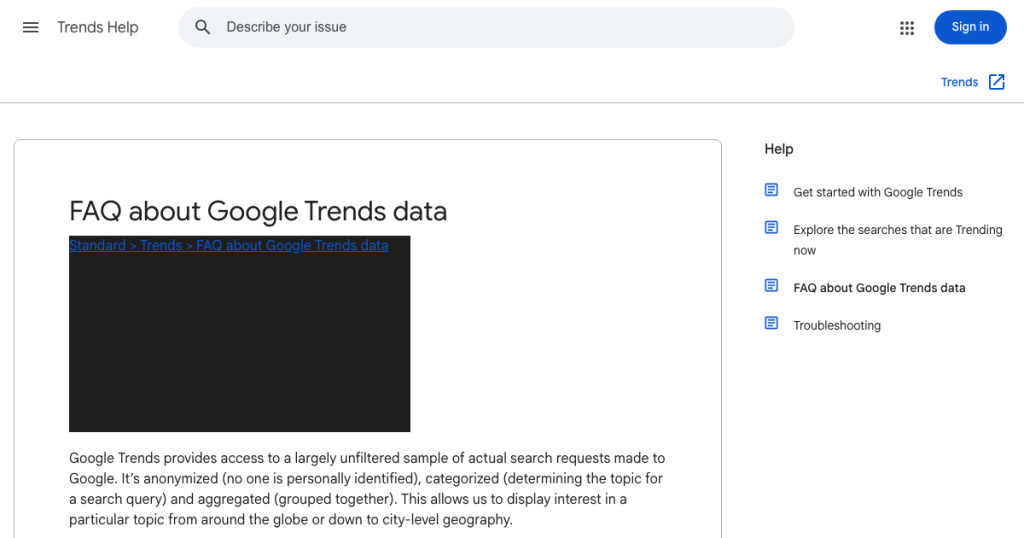Click the article icon beside Get started with Google Trends
The width and height of the screenshot is (1024, 538).
[771, 190]
